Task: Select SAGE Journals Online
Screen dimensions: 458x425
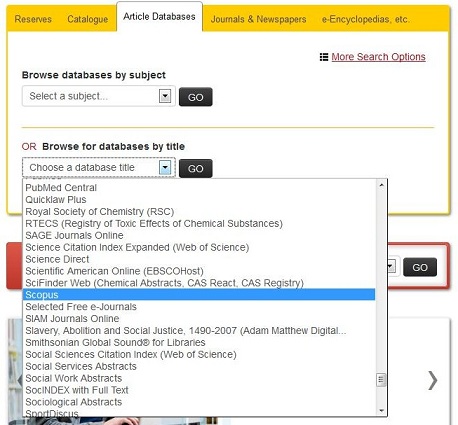Action: [199, 235]
